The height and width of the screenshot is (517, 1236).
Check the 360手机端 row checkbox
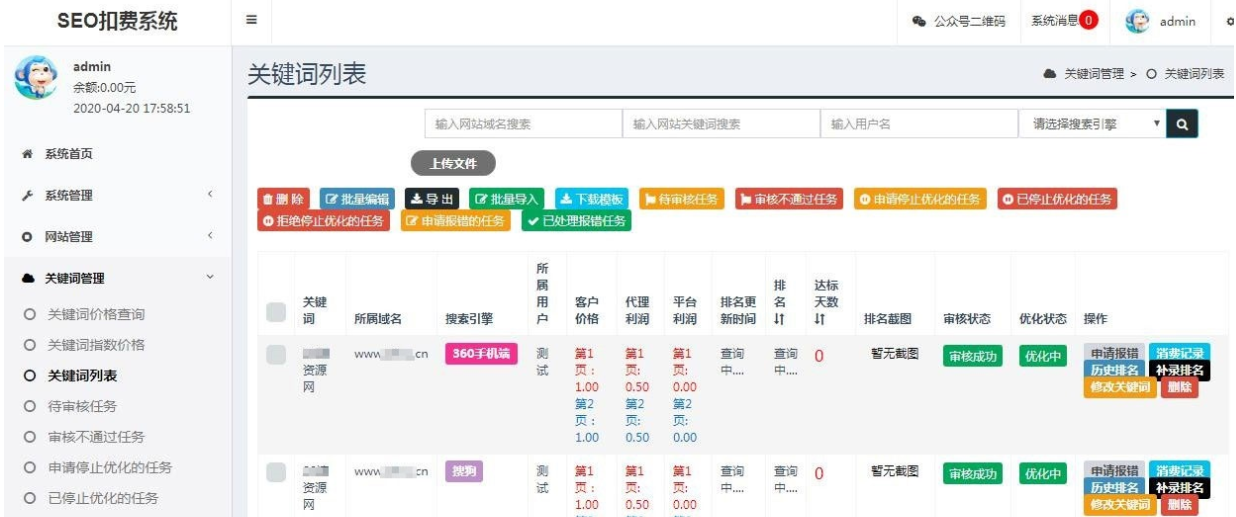[276, 355]
